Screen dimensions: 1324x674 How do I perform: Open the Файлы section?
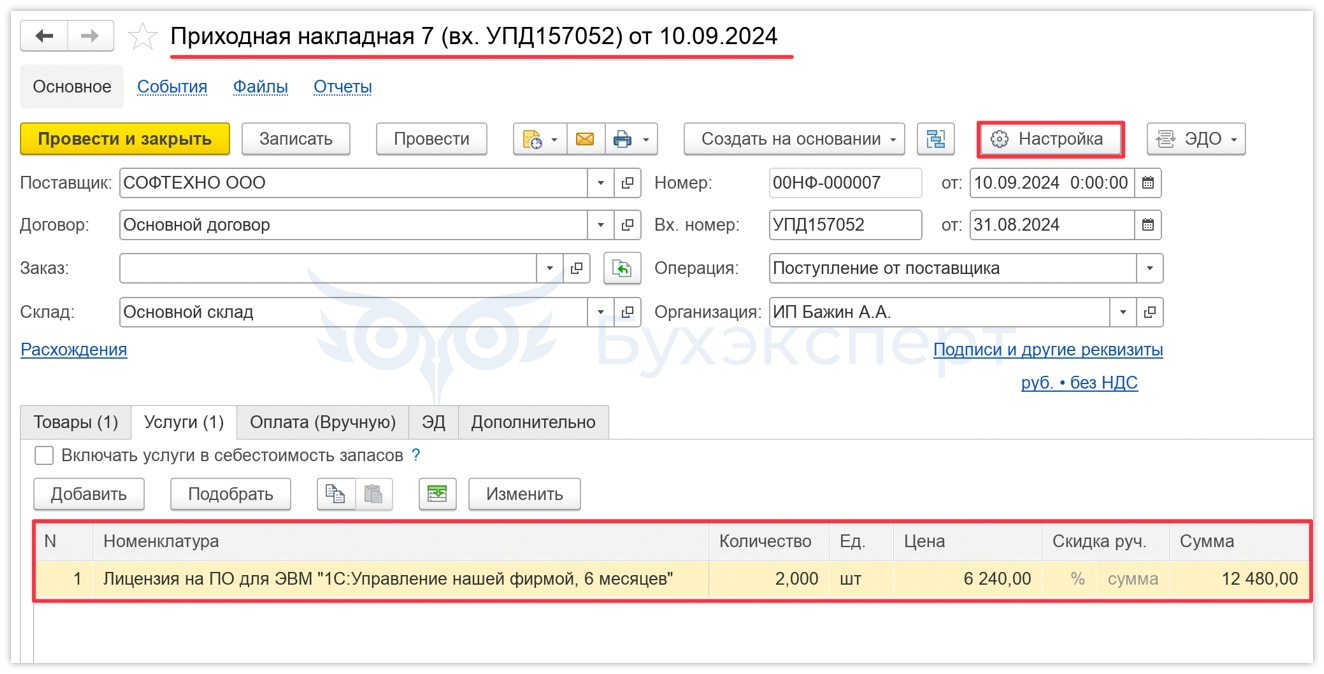pos(260,87)
